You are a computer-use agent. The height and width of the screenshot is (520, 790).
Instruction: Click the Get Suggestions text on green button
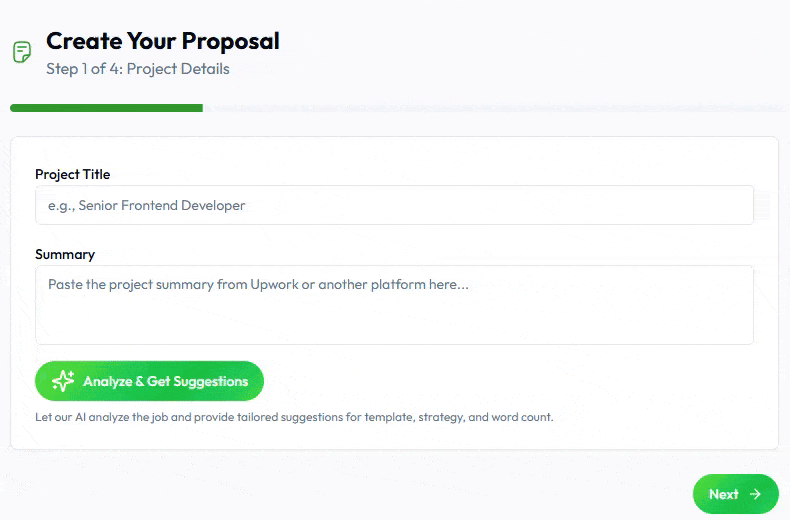pos(197,381)
